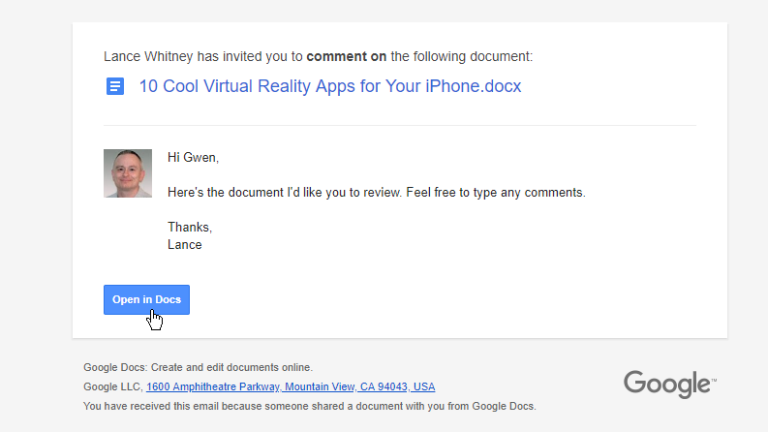Click the "Thanks," sign-off text
The height and width of the screenshot is (432, 768).
tap(190, 227)
